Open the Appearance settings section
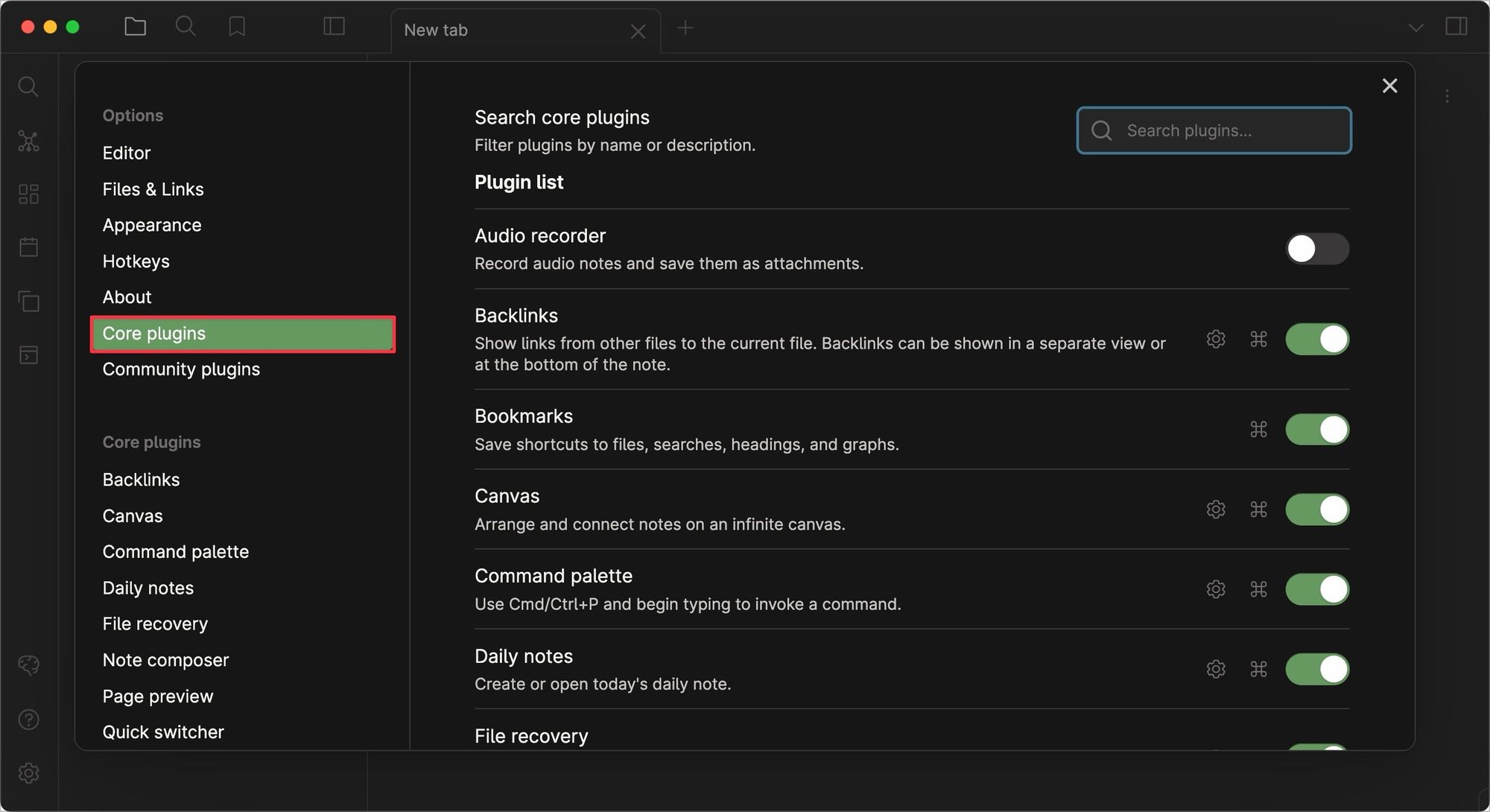 coord(152,224)
